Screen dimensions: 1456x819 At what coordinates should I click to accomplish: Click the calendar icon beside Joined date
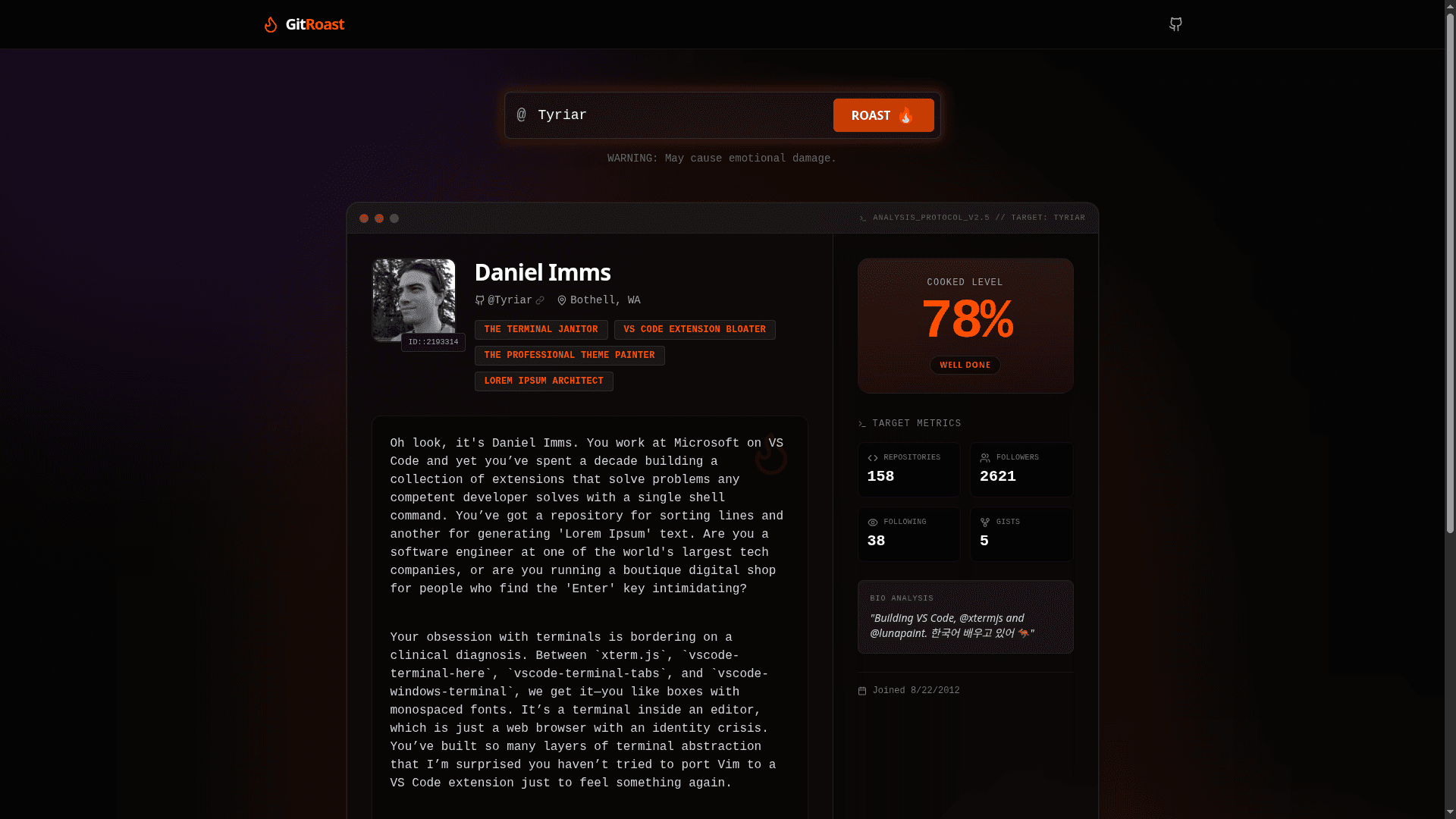[862, 691]
